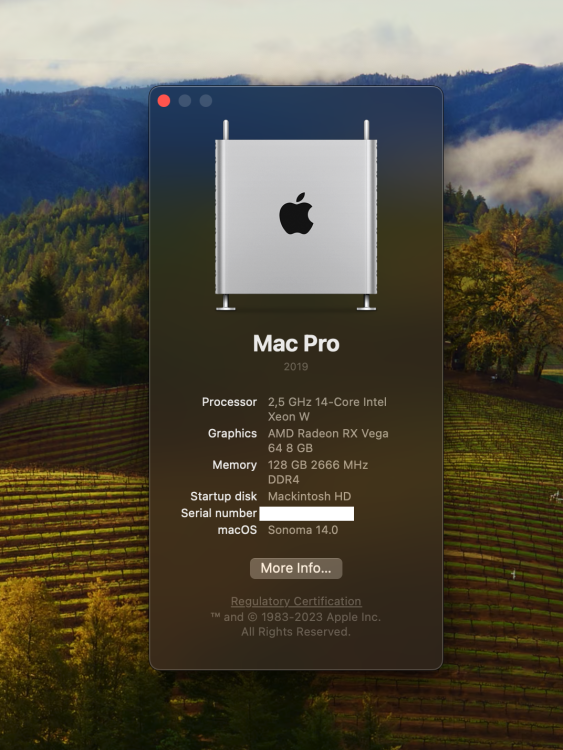Viewport: 563px width, 750px height.
Task: Click the Processor label
Action: click(229, 402)
